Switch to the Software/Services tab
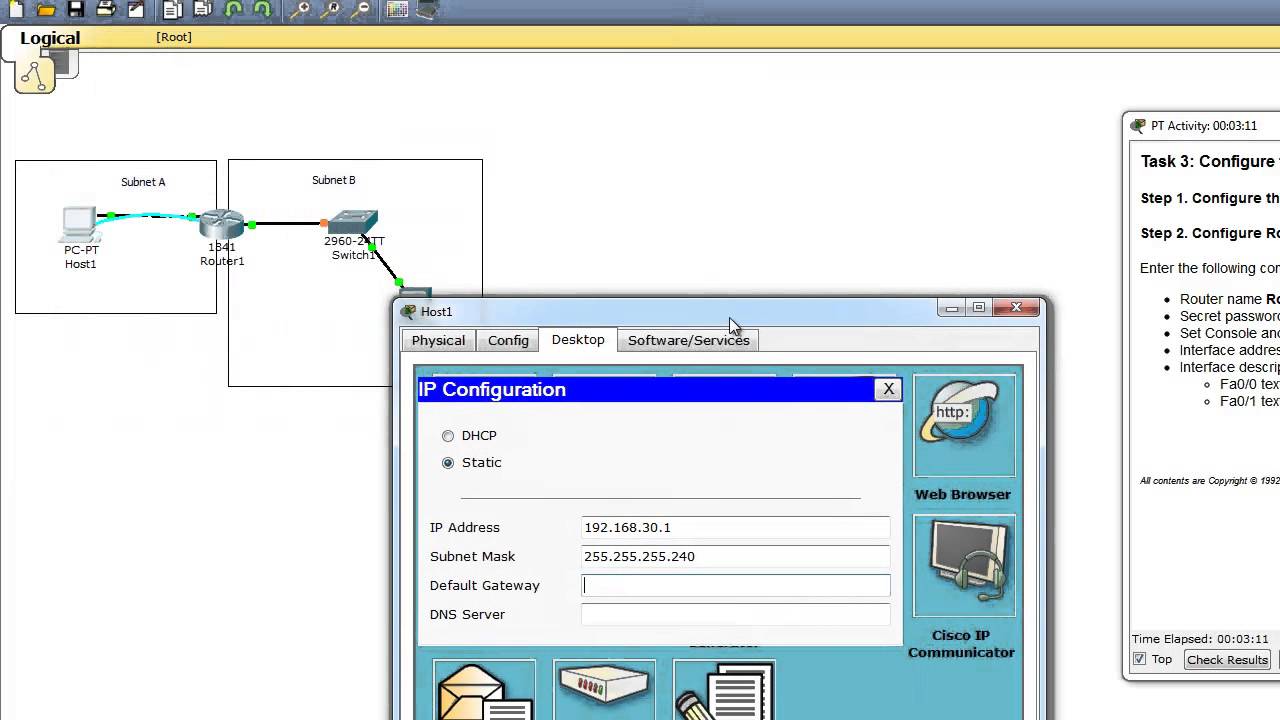 point(688,340)
